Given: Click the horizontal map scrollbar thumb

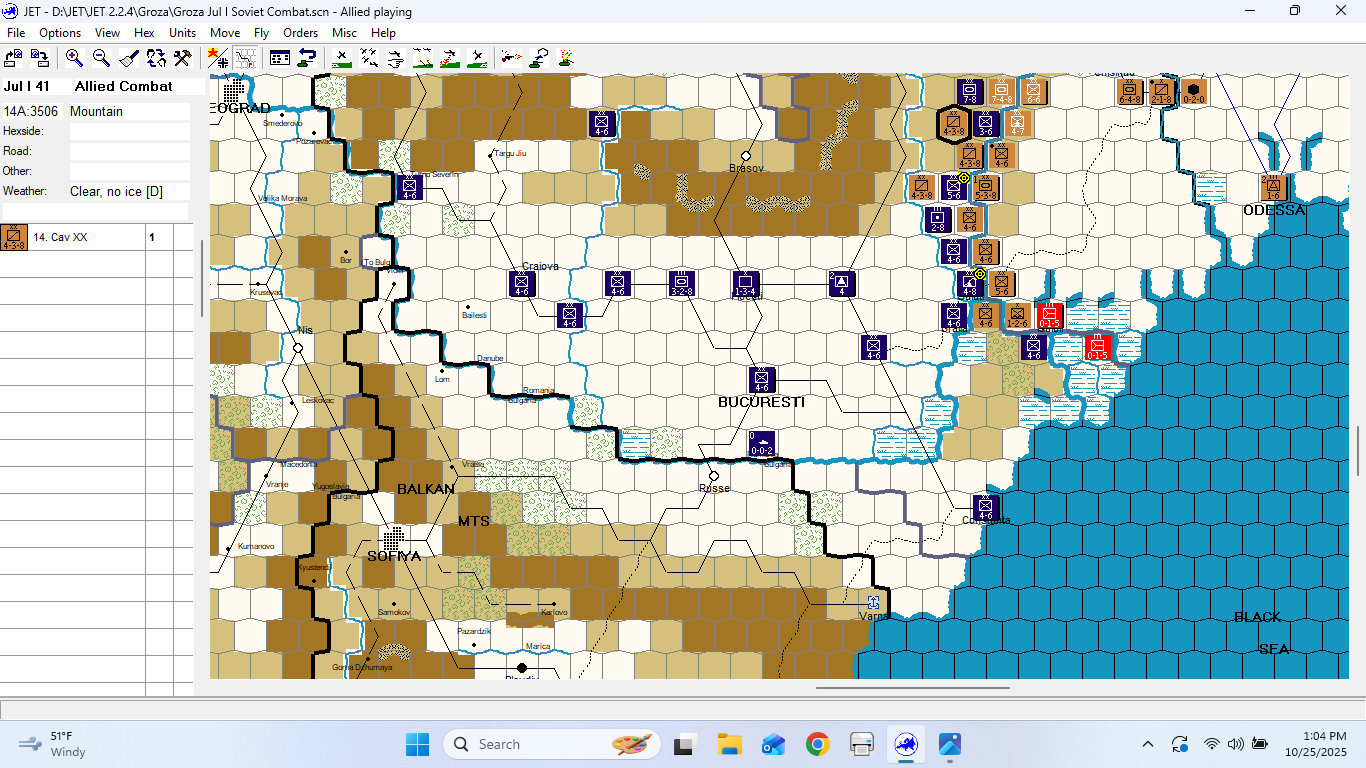Looking at the screenshot, I should (912, 687).
